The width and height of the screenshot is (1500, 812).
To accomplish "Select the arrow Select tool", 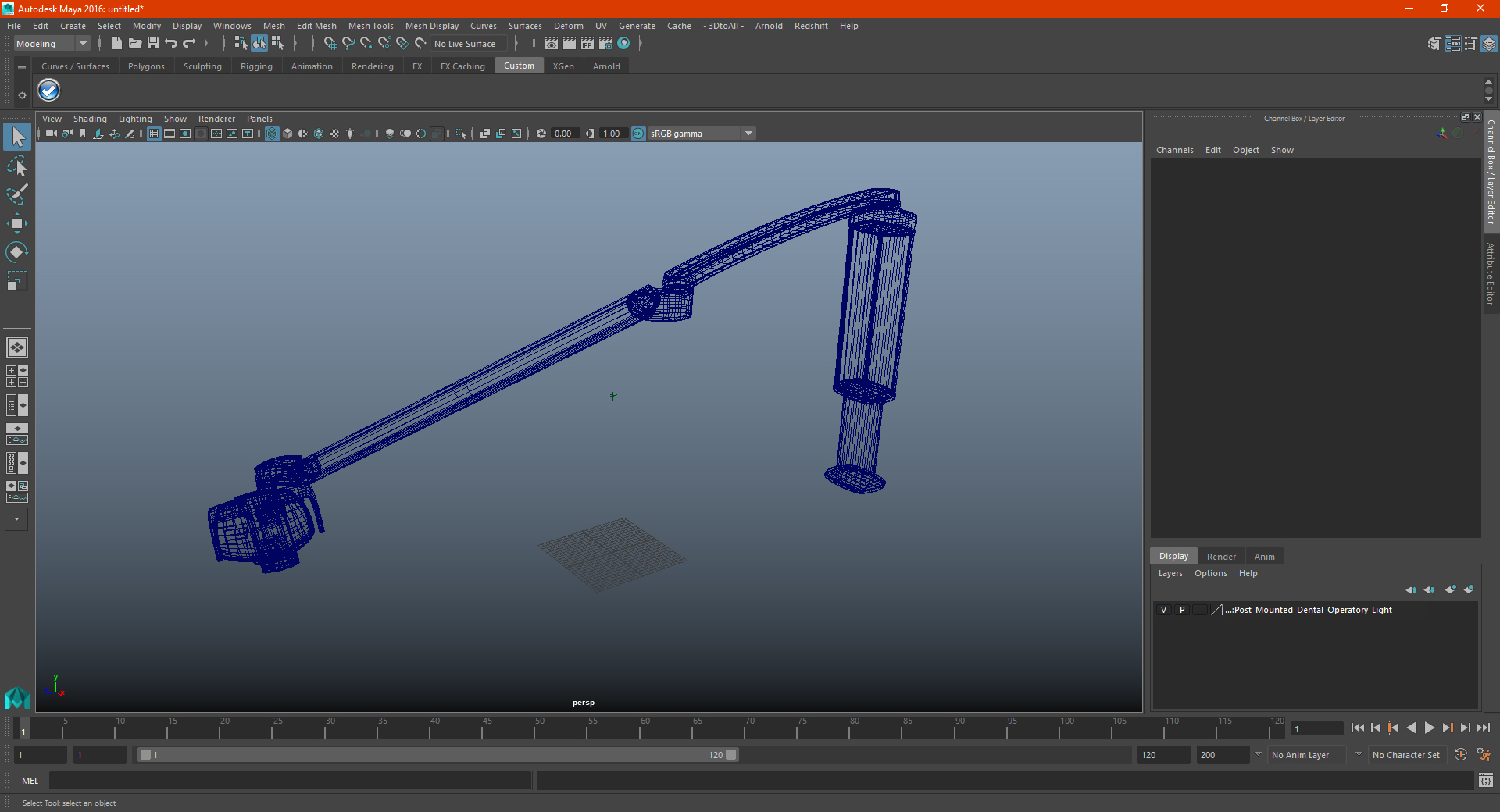I will tap(17, 137).
